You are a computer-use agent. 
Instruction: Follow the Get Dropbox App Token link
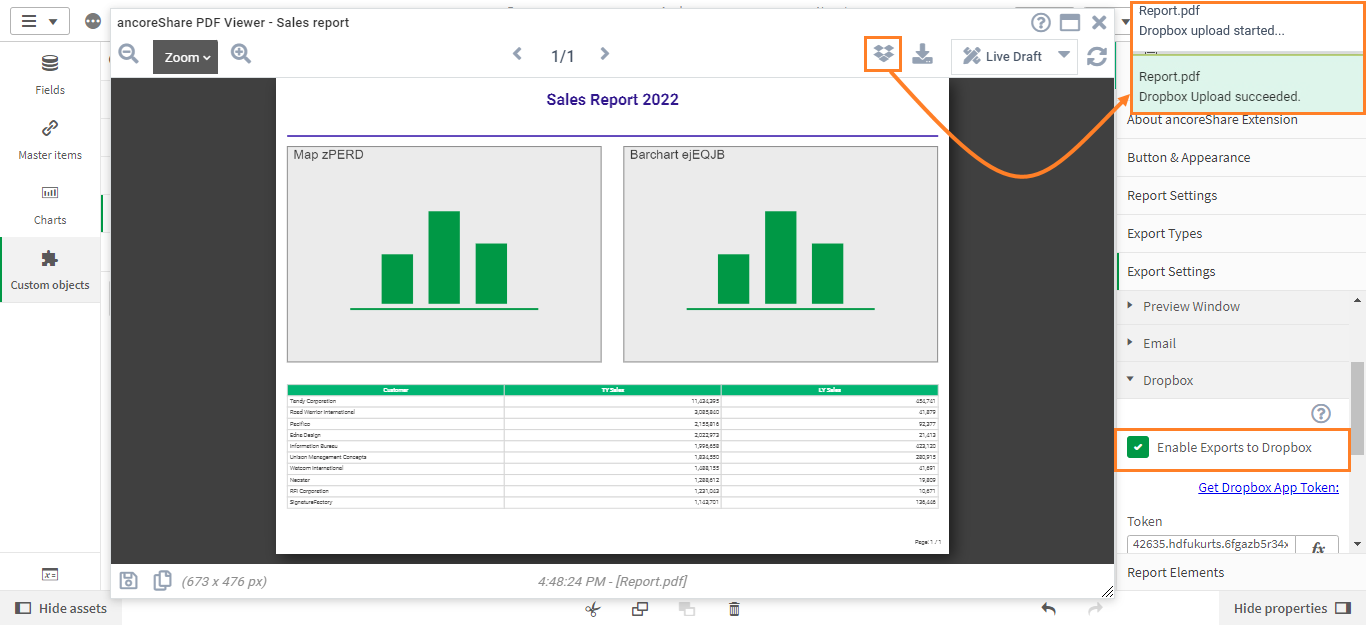click(x=1268, y=487)
